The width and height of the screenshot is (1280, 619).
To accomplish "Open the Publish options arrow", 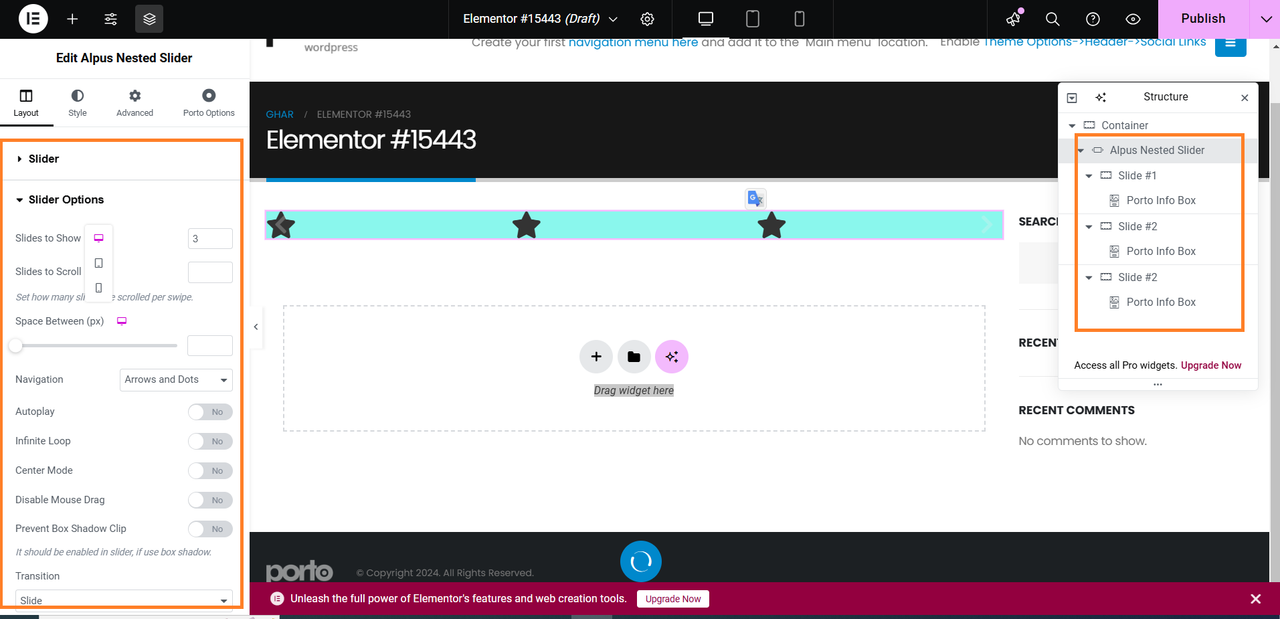I will pos(1265,19).
